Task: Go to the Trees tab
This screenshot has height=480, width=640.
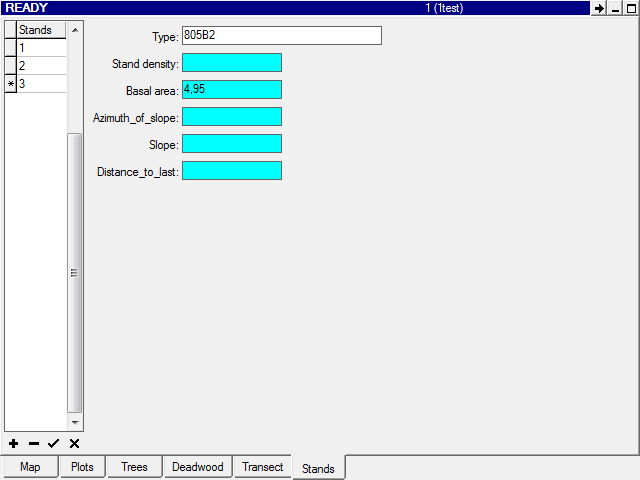Action: [x=134, y=467]
